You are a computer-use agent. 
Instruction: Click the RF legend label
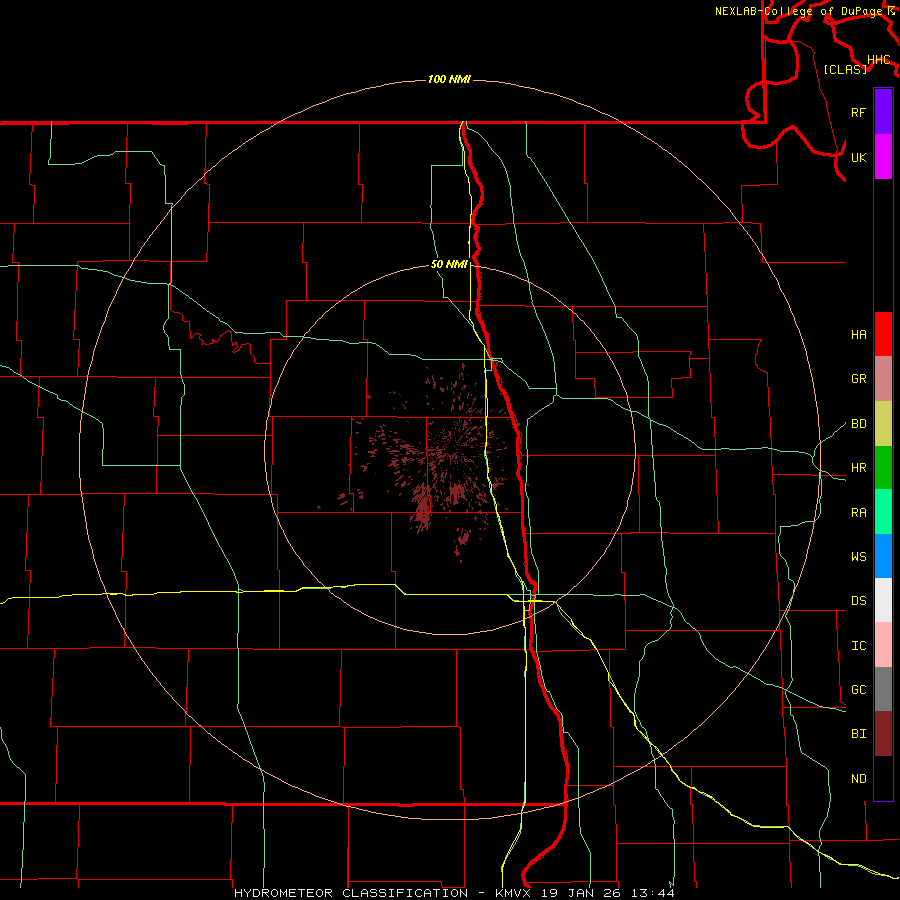(x=858, y=112)
